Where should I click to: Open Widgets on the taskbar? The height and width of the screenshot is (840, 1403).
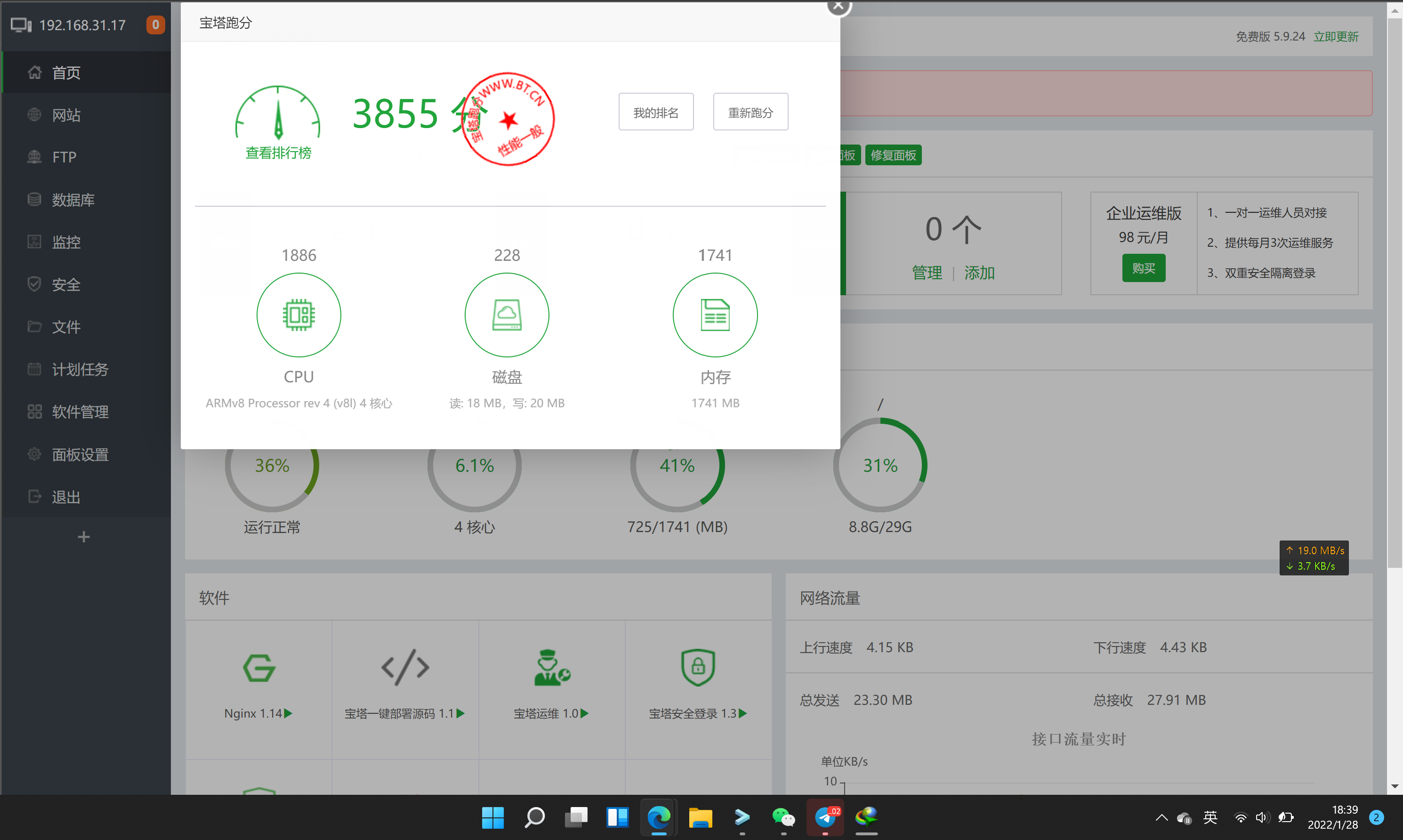tap(617, 818)
